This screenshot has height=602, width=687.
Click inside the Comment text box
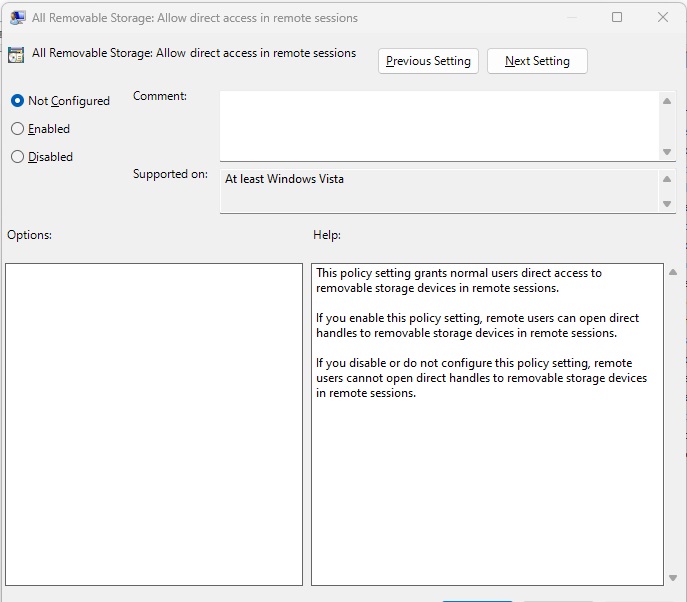coord(439,126)
